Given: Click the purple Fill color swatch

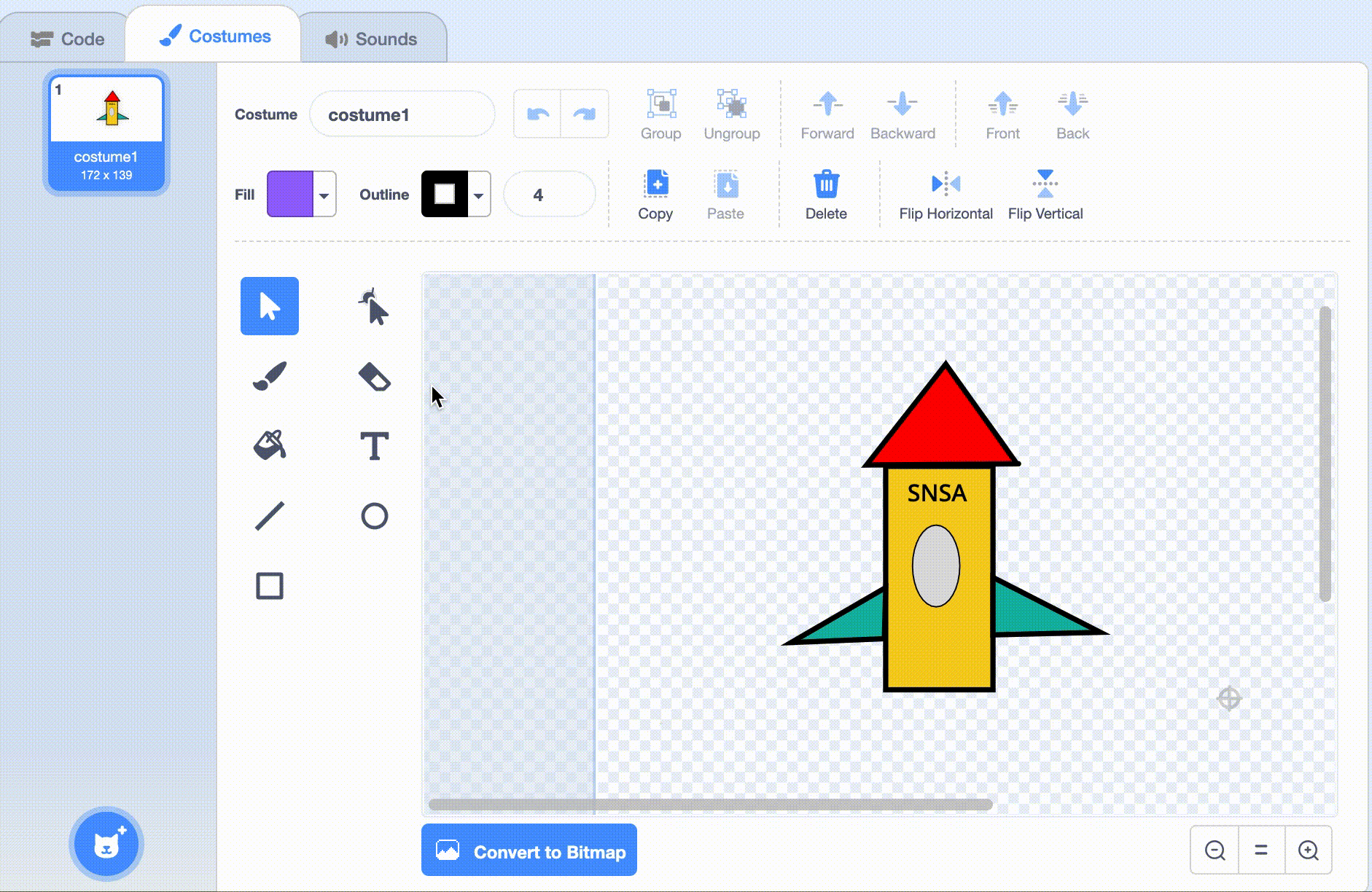Looking at the screenshot, I should tap(290, 195).
